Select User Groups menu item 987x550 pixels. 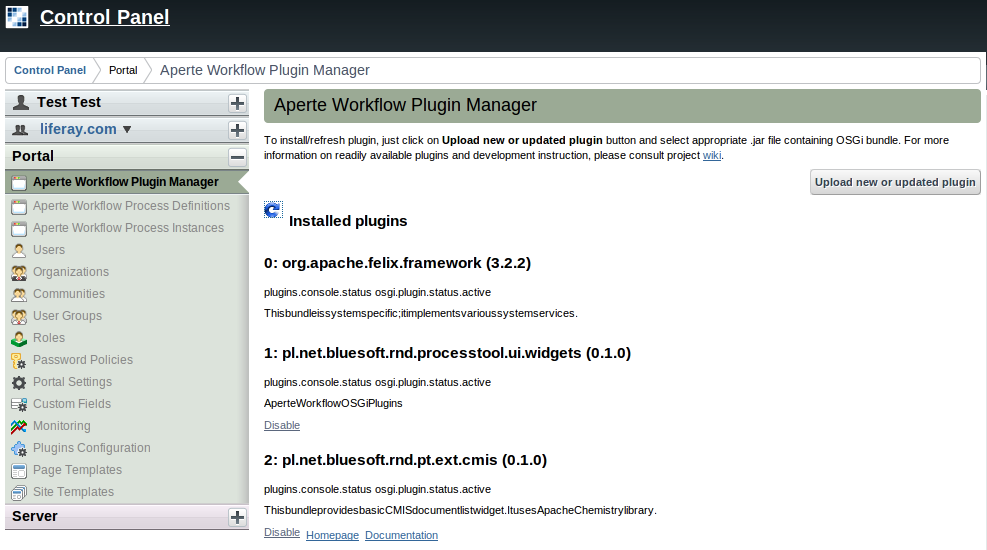67,316
